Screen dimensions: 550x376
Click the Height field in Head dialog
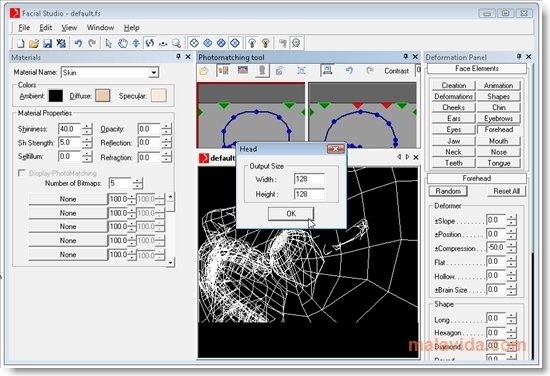309,194
